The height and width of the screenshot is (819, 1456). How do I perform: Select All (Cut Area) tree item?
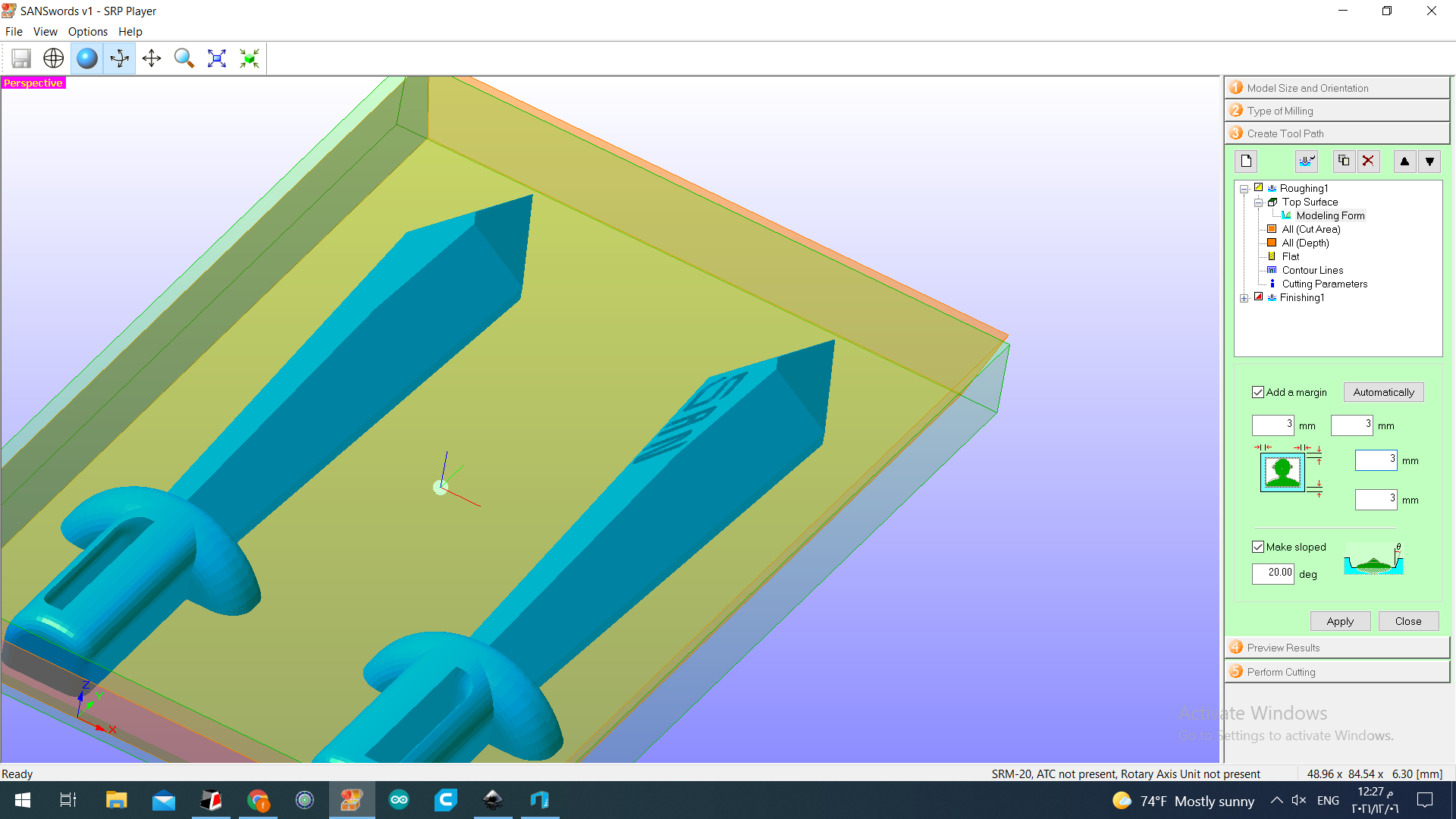pos(1311,229)
